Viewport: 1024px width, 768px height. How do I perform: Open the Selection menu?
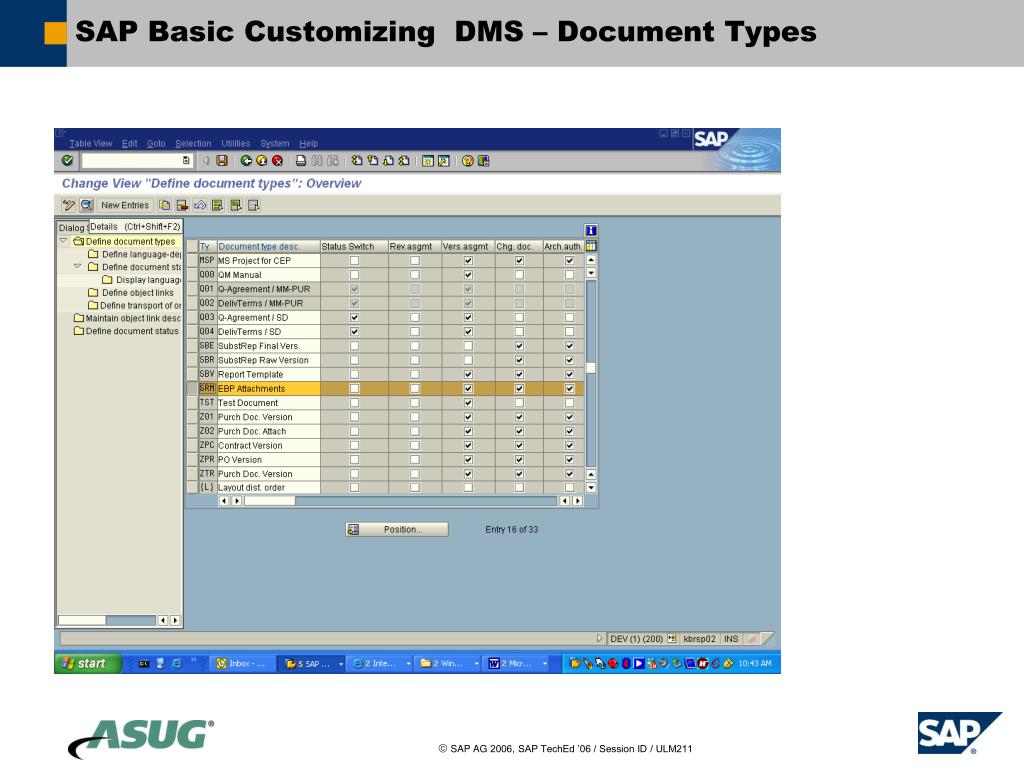pos(193,144)
